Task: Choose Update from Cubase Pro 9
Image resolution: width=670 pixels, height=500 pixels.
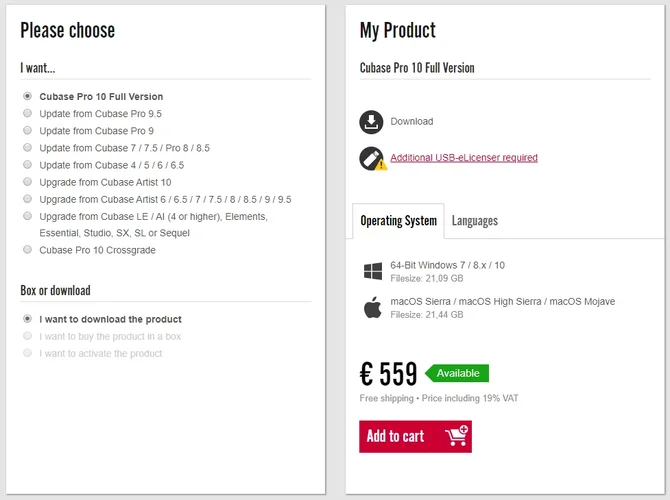Action: pyautogui.click(x=27, y=131)
